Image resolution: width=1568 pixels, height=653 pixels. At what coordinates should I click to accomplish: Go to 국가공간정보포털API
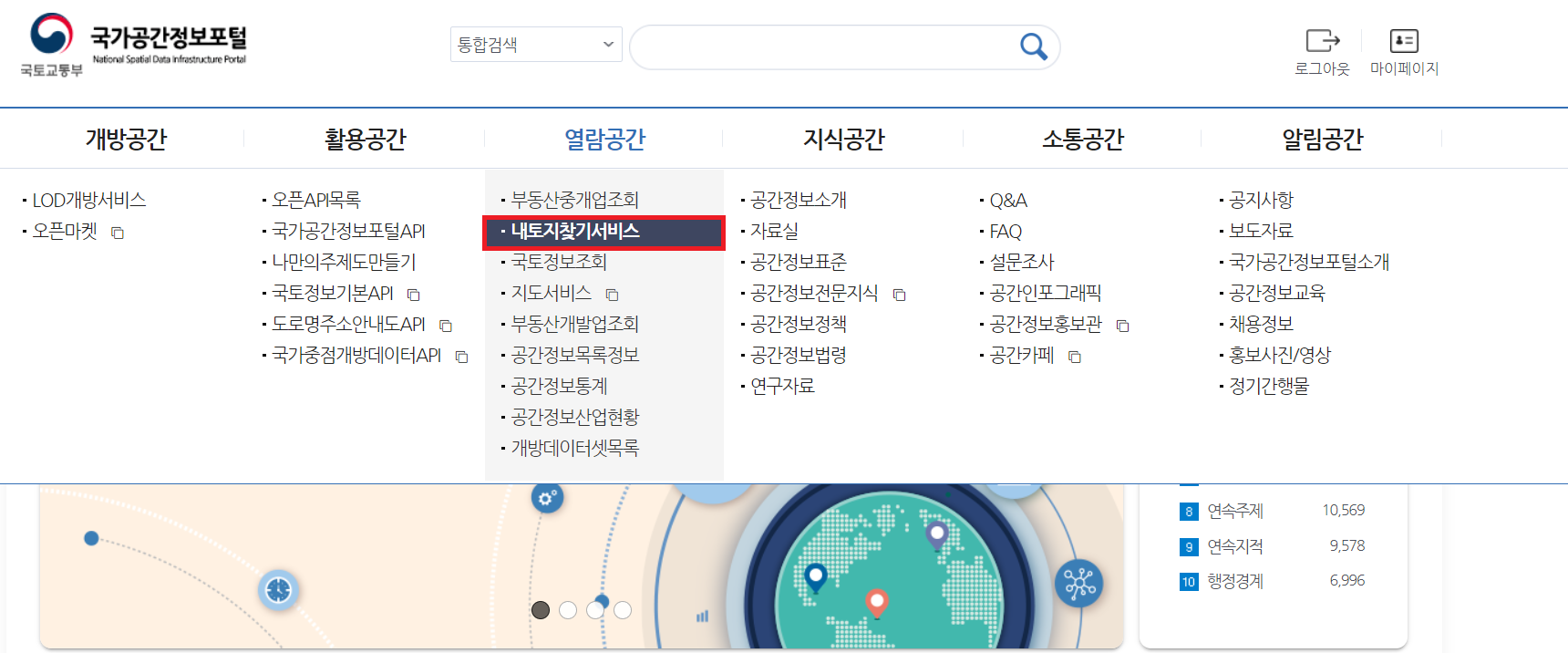tap(348, 231)
